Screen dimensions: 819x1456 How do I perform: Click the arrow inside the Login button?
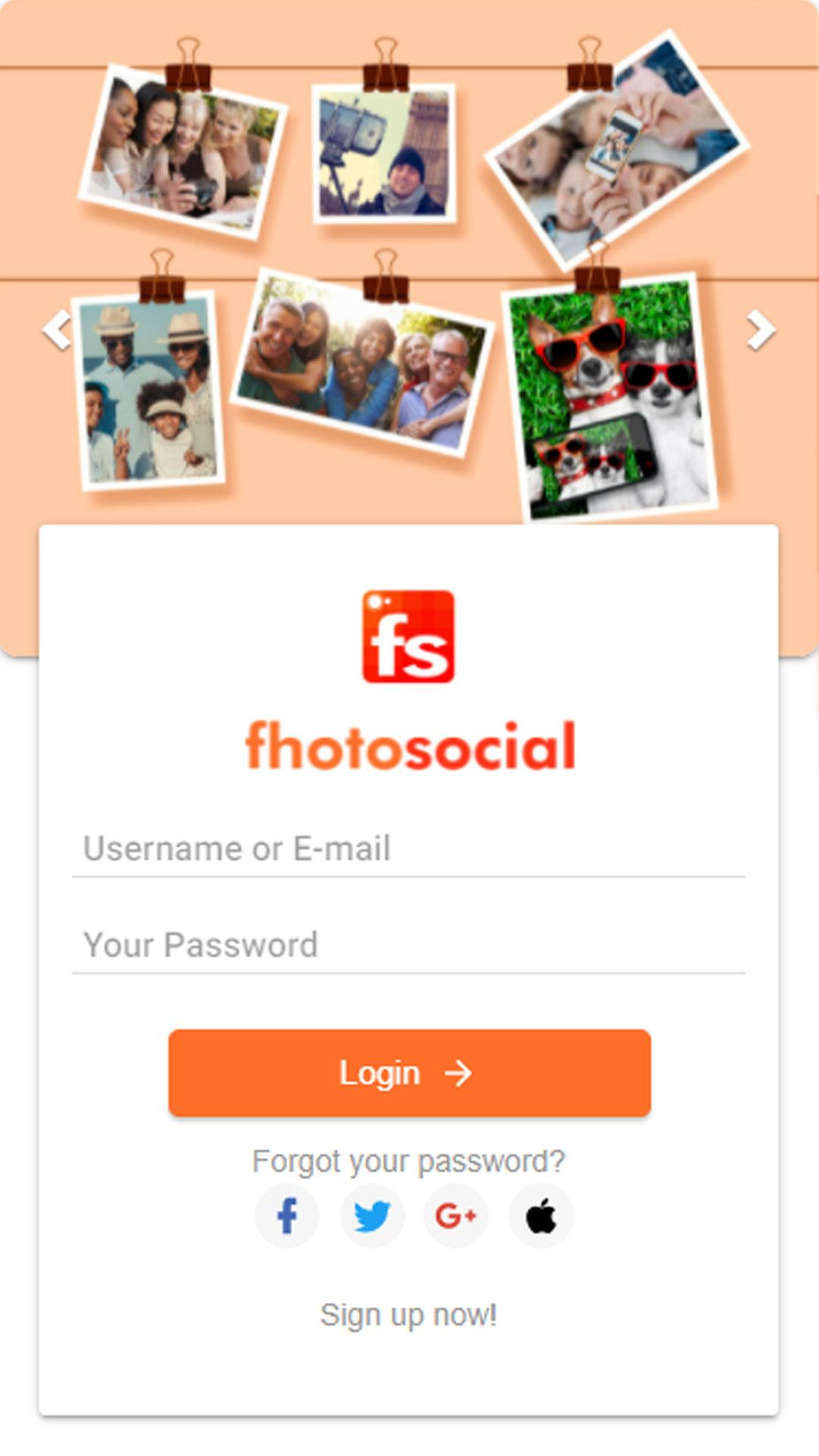coord(458,1073)
